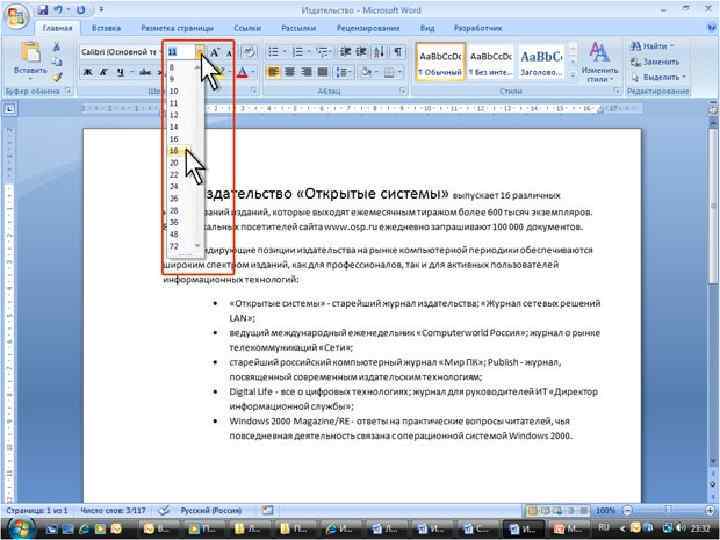Image resolution: width=720 pixels, height=540 pixels.
Task: Apply the Заголовок (Heading) style
Action: (541, 62)
